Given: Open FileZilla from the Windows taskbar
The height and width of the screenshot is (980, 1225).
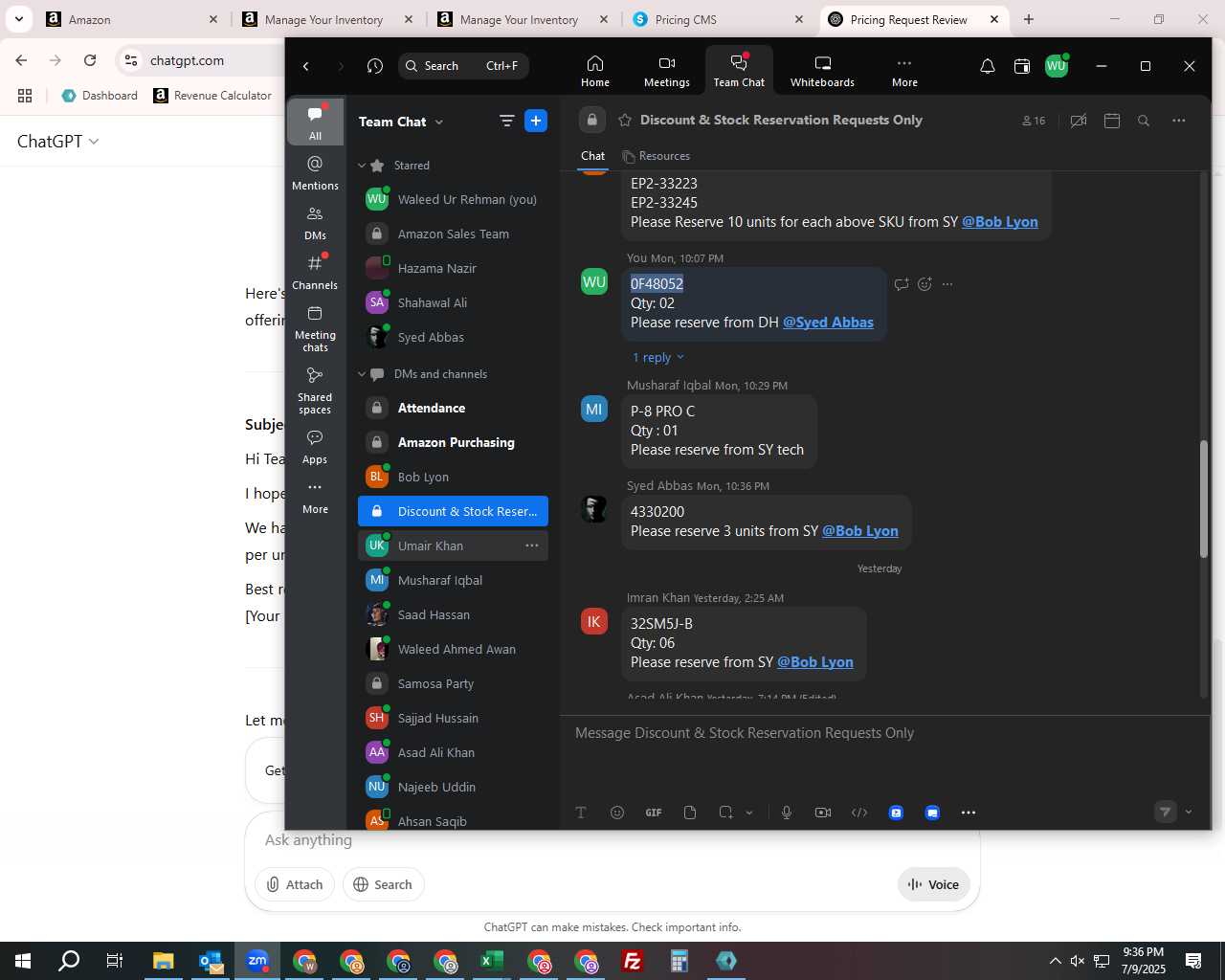Looking at the screenshot, I should tap(633, 961).
